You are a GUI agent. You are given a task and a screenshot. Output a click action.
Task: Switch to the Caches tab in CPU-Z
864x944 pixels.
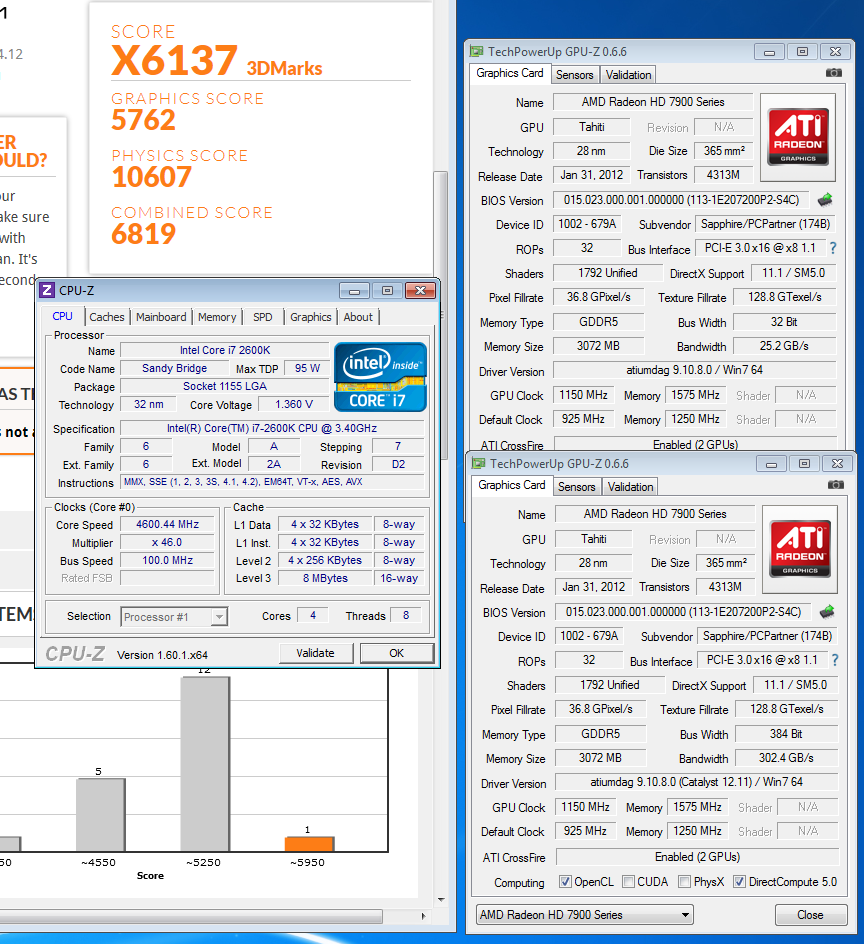click(x=107, y=317)
